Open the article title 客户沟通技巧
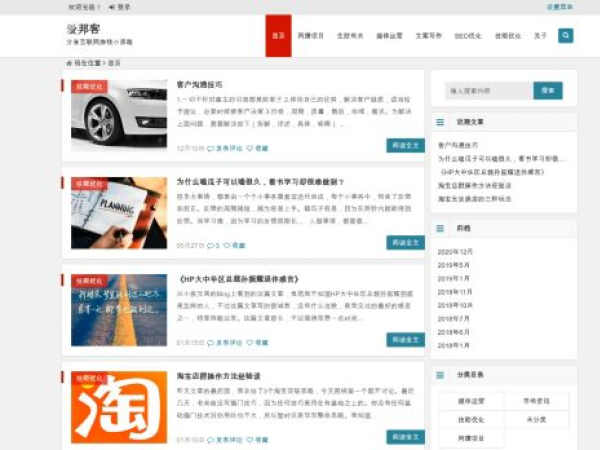Viewport: 600px width, 450px height. pos(199,85)
